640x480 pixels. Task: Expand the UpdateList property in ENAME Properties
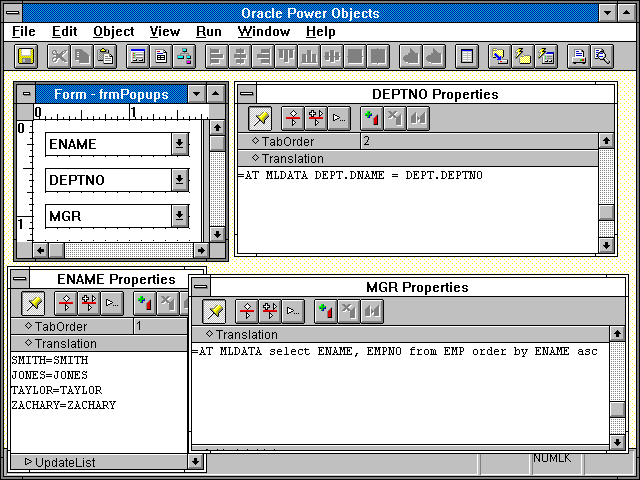[27, 462]
